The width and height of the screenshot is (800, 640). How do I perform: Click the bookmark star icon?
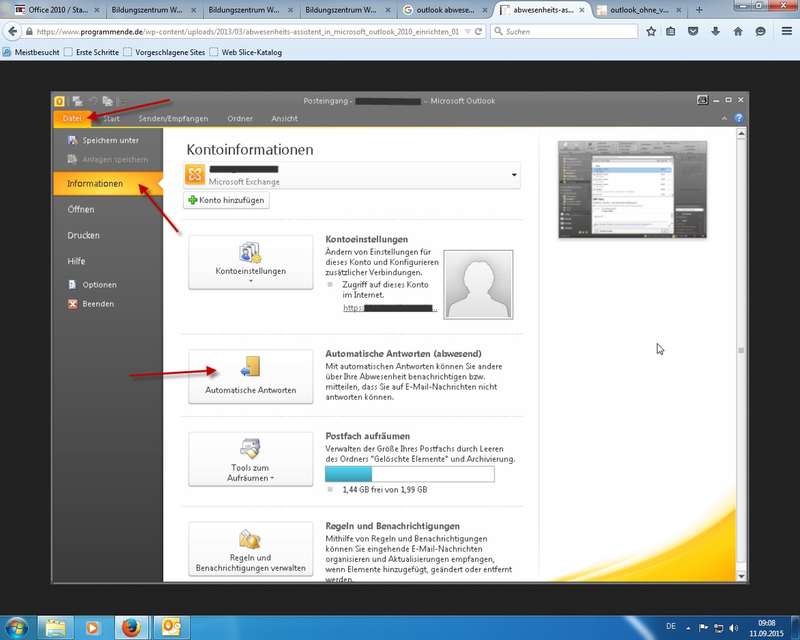[x=651, y=32]
